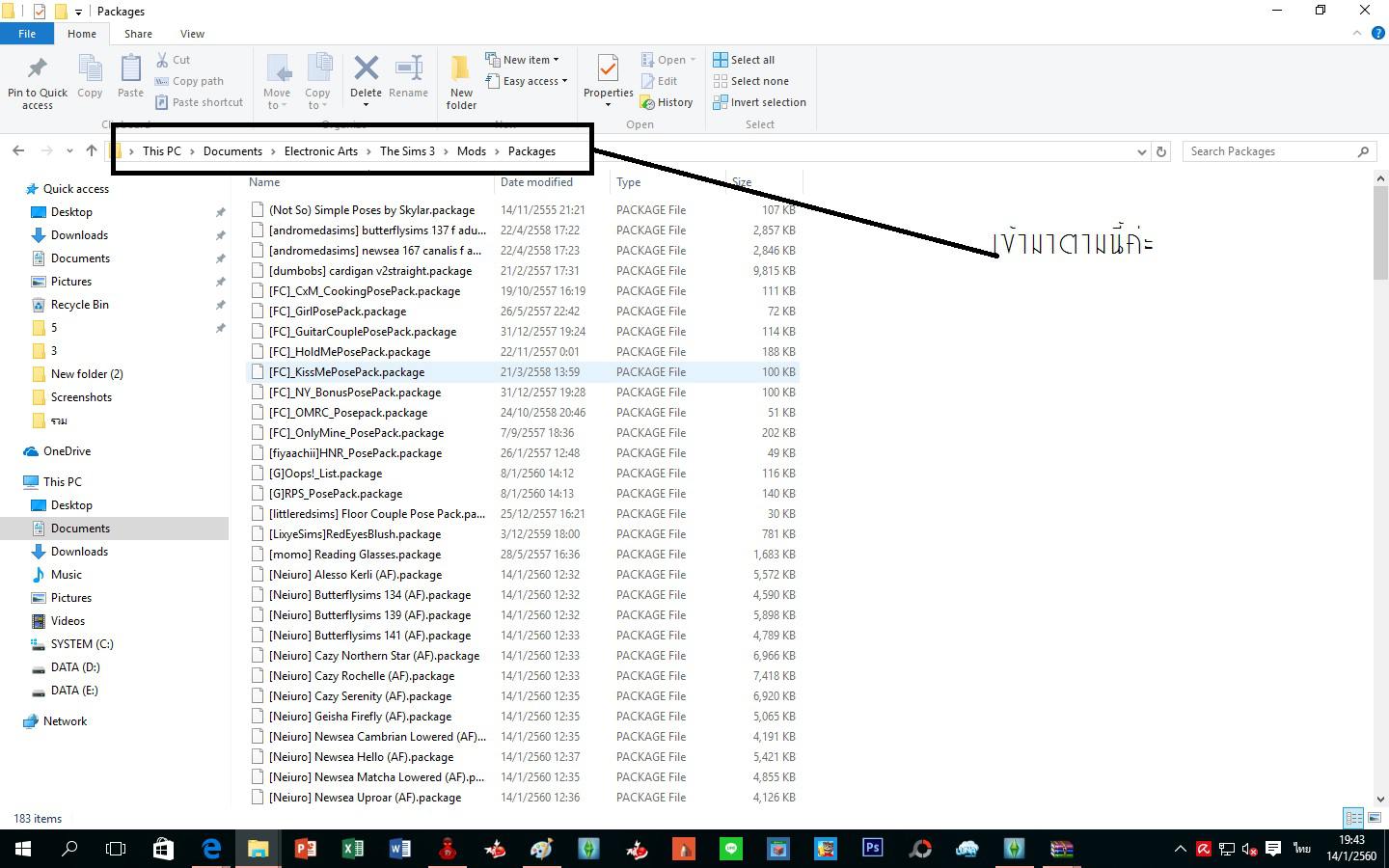Switch to the Share ribbon tab
Screen dimensions: 1389x868
[x=138, y=34]
